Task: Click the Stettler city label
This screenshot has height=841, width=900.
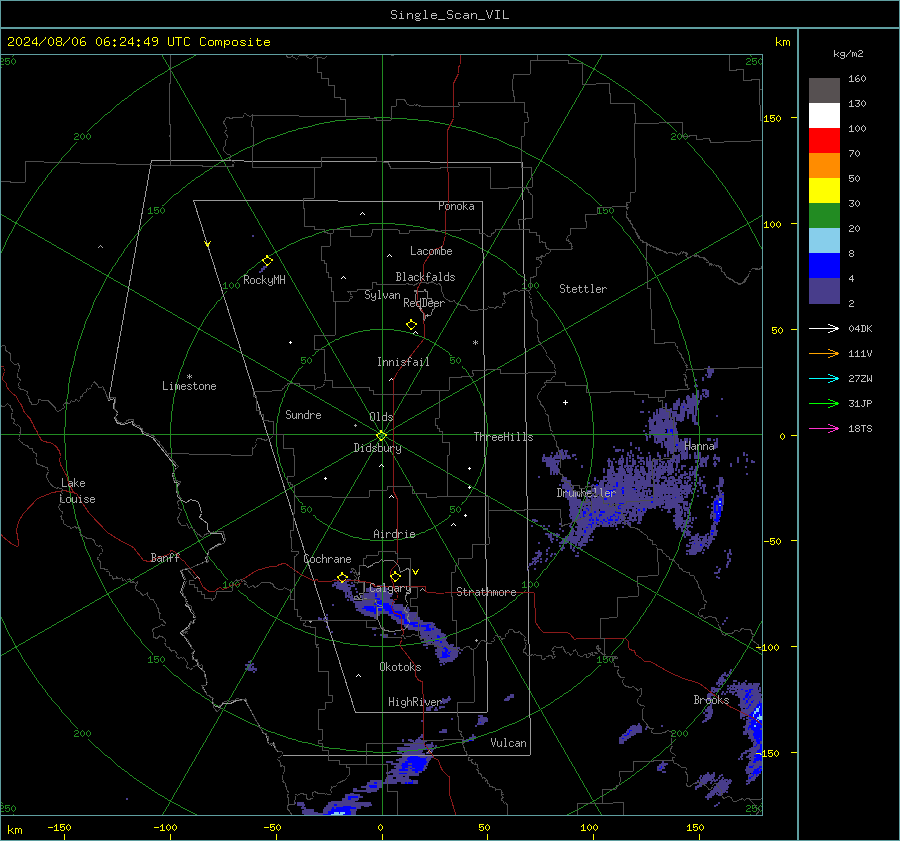Action: (583, 289)
